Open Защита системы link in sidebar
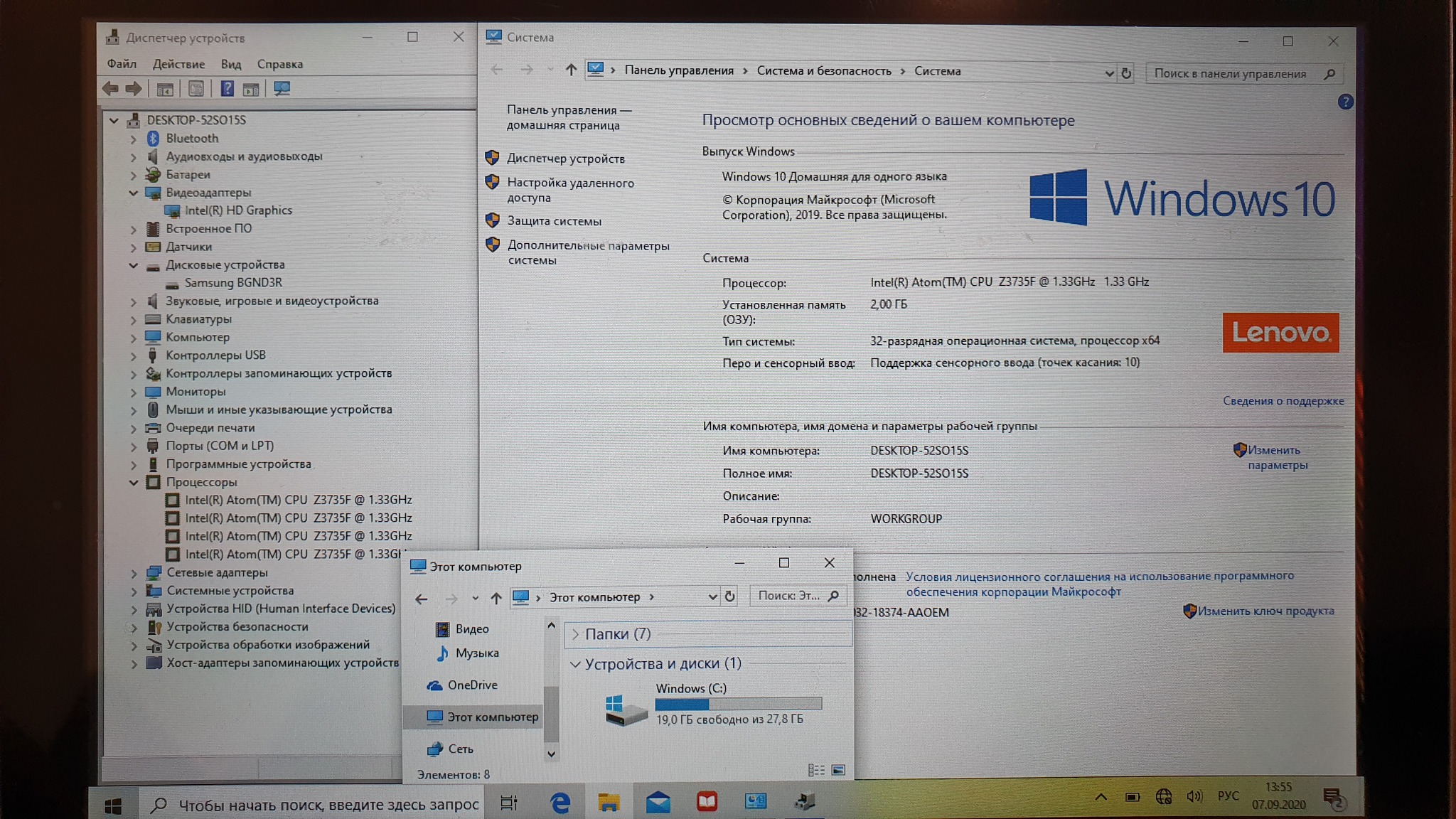 coord(554,221)
